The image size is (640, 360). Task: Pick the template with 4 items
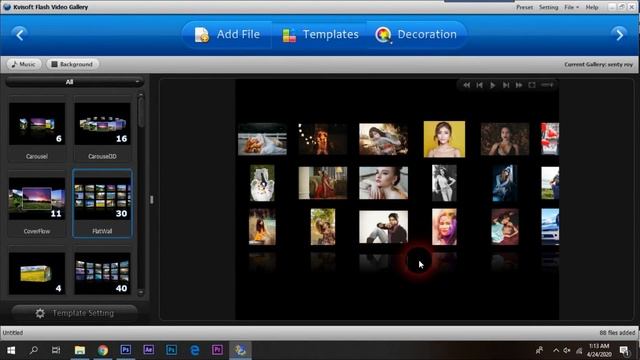pos(37,273)
